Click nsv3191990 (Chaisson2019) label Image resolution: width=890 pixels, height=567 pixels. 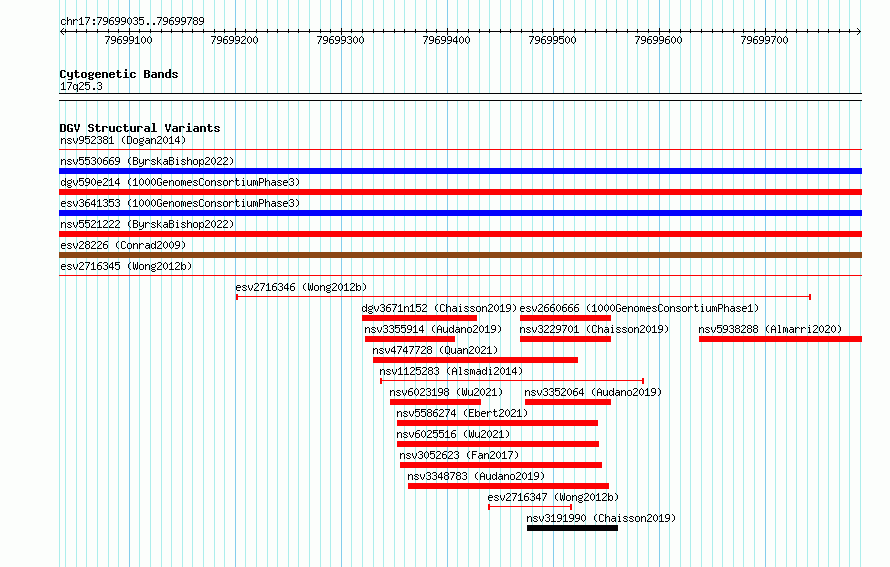[x=601, y=518]
